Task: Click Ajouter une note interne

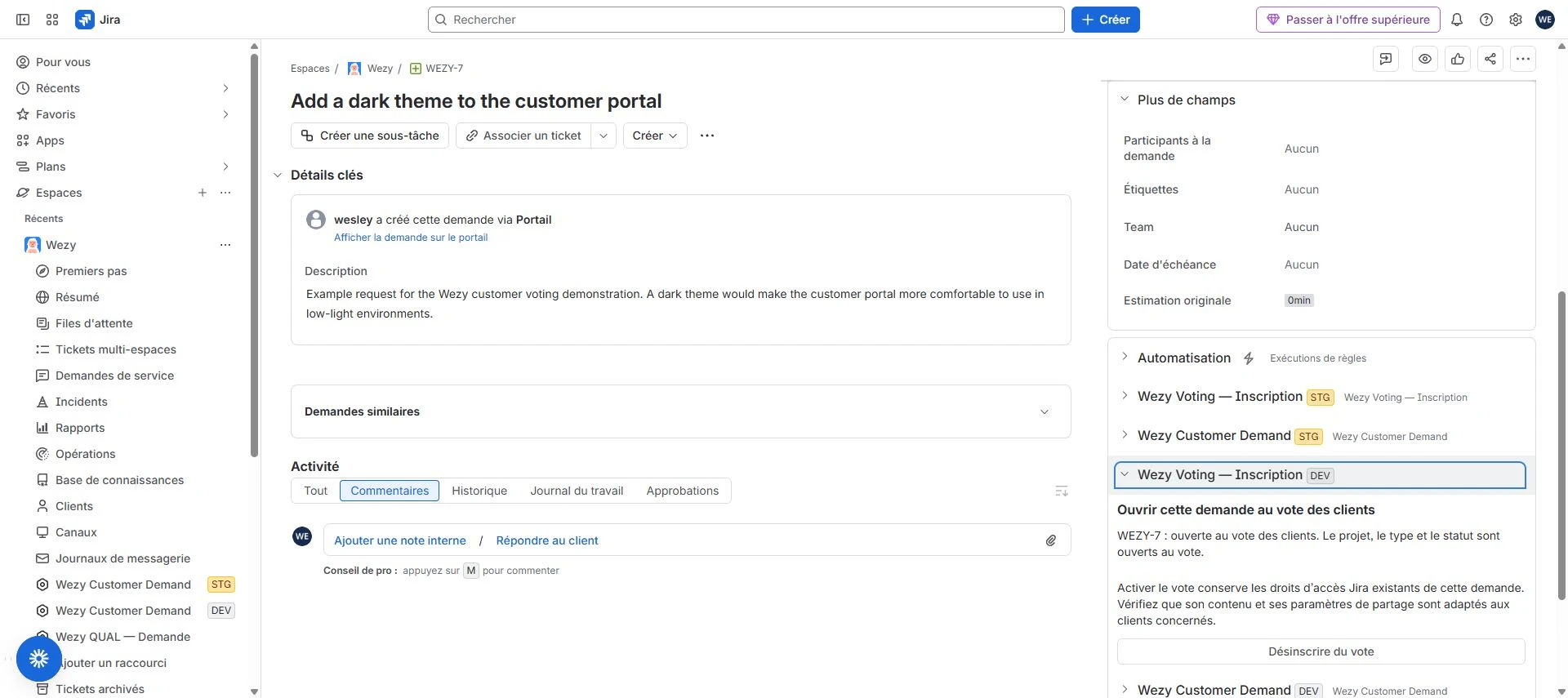Action: (400, 540)
